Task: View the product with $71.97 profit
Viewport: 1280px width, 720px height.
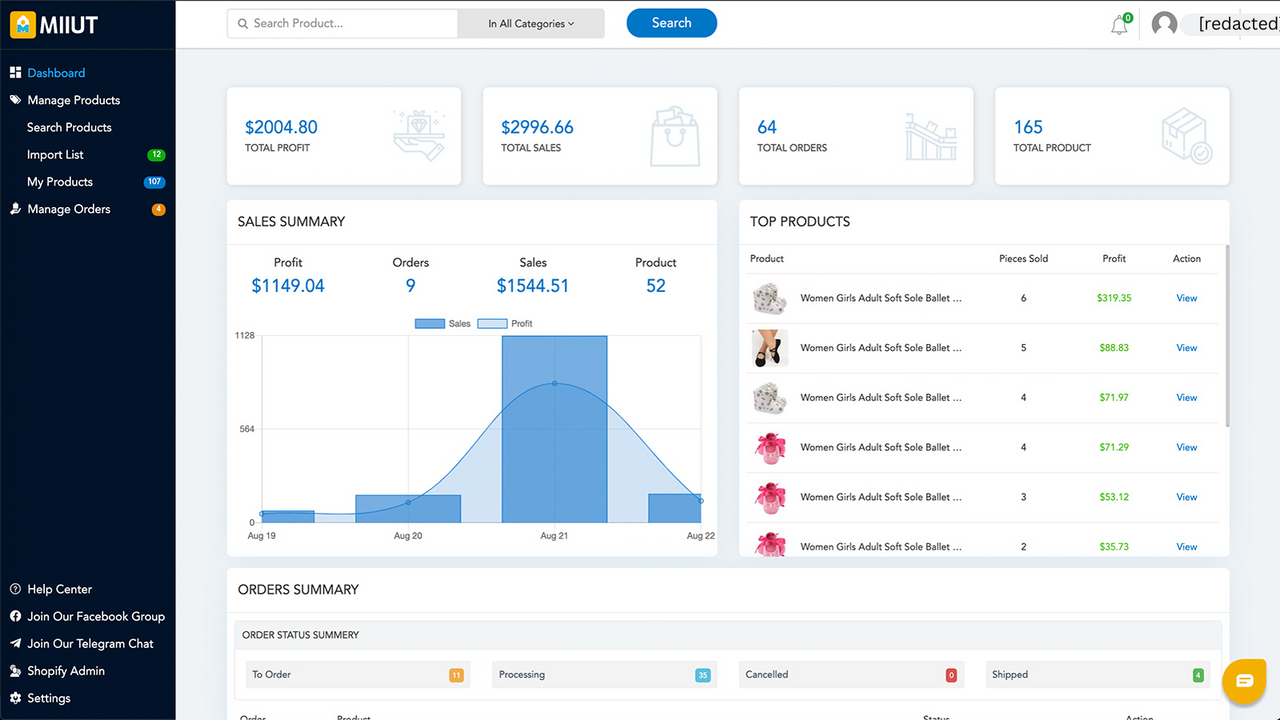Action: click(1187, 398)
